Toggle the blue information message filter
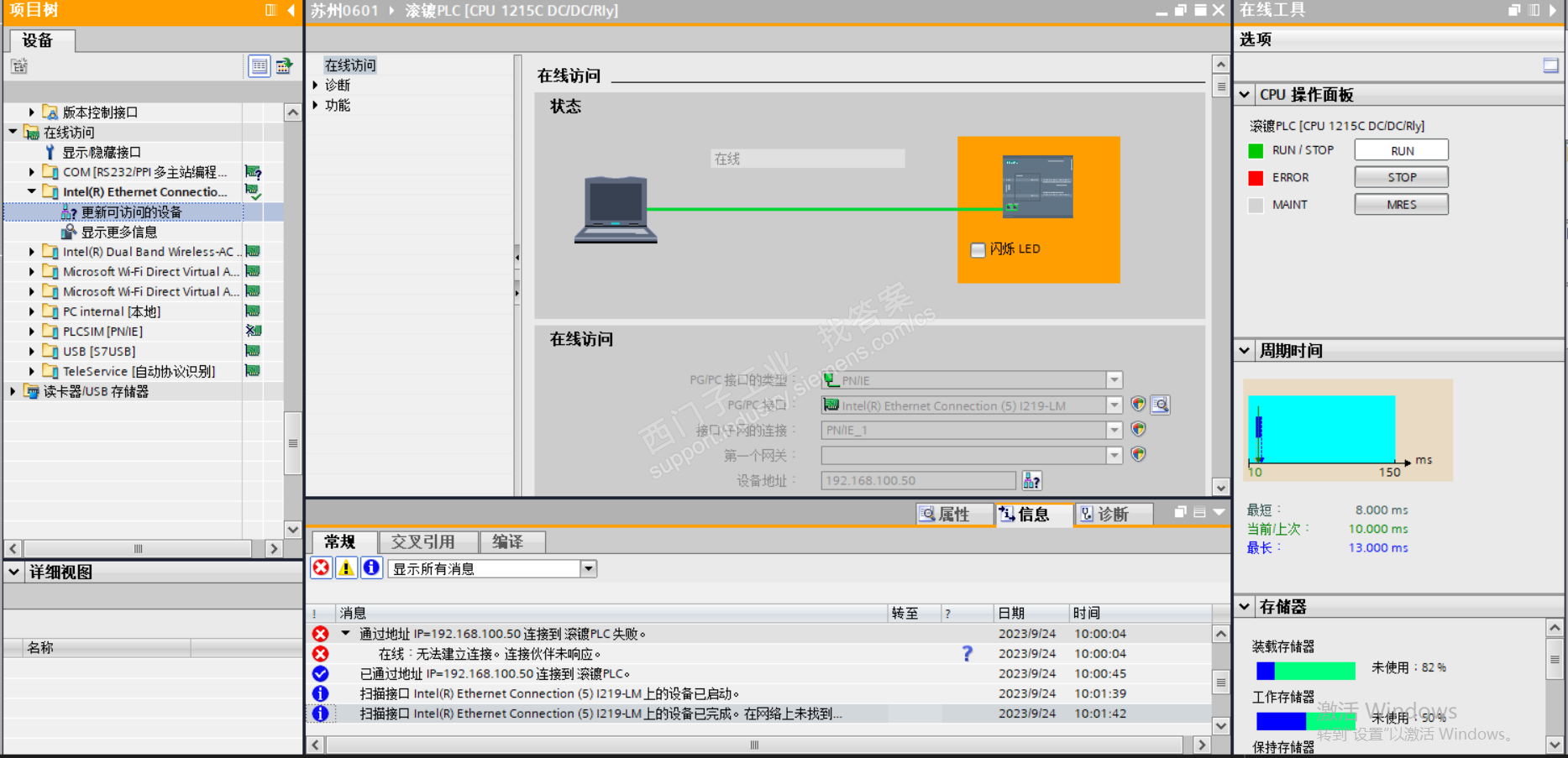 click(371, 568)
